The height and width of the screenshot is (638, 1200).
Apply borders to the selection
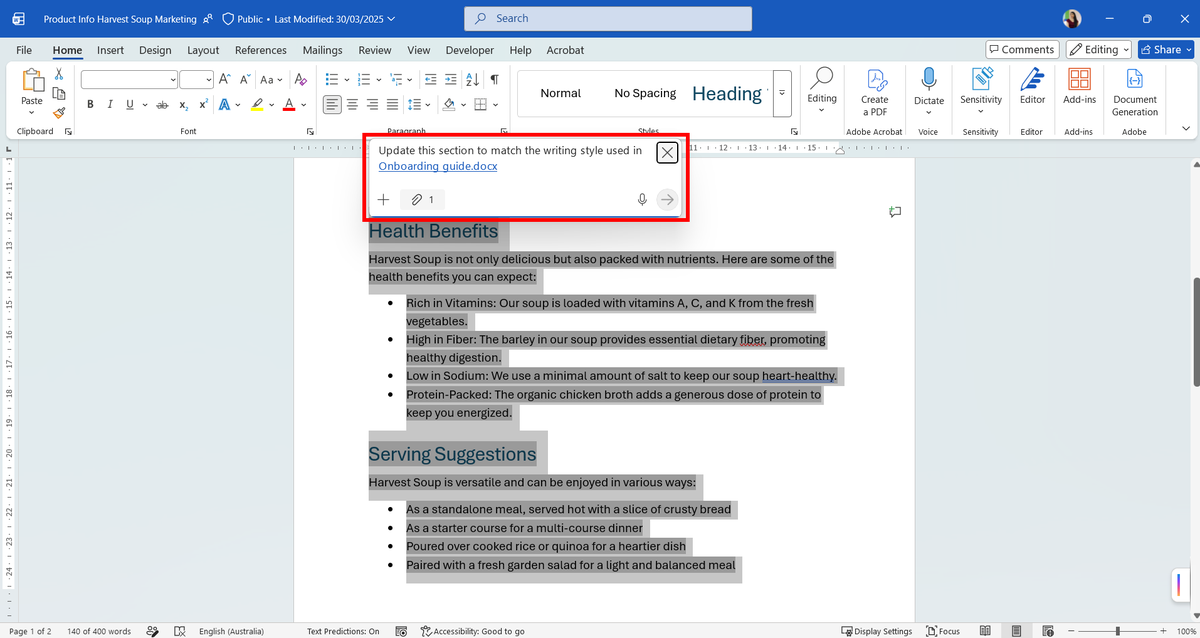pyautogui.click(x=481, y=104)
